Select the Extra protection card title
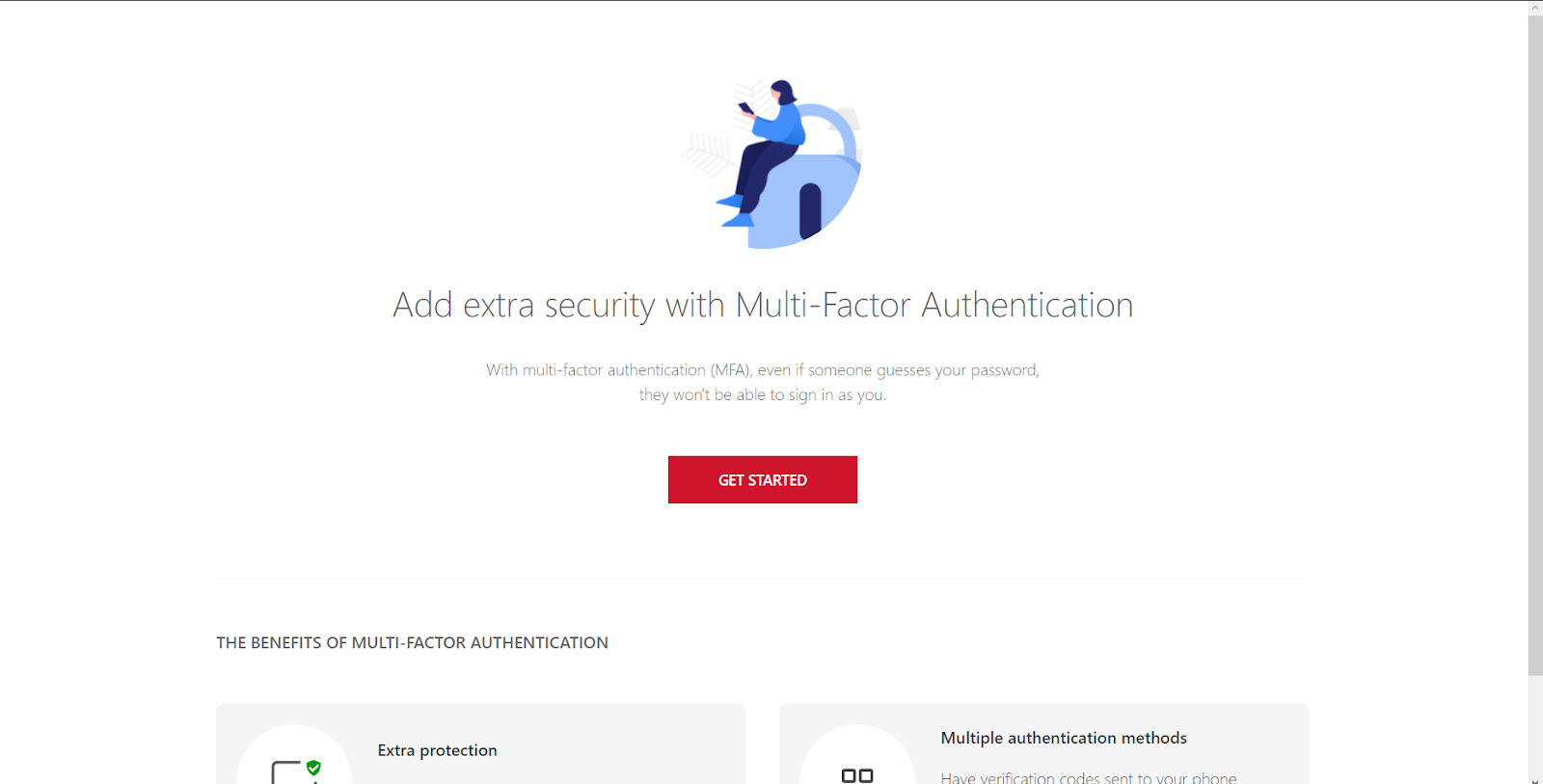 tap(437, 750)
